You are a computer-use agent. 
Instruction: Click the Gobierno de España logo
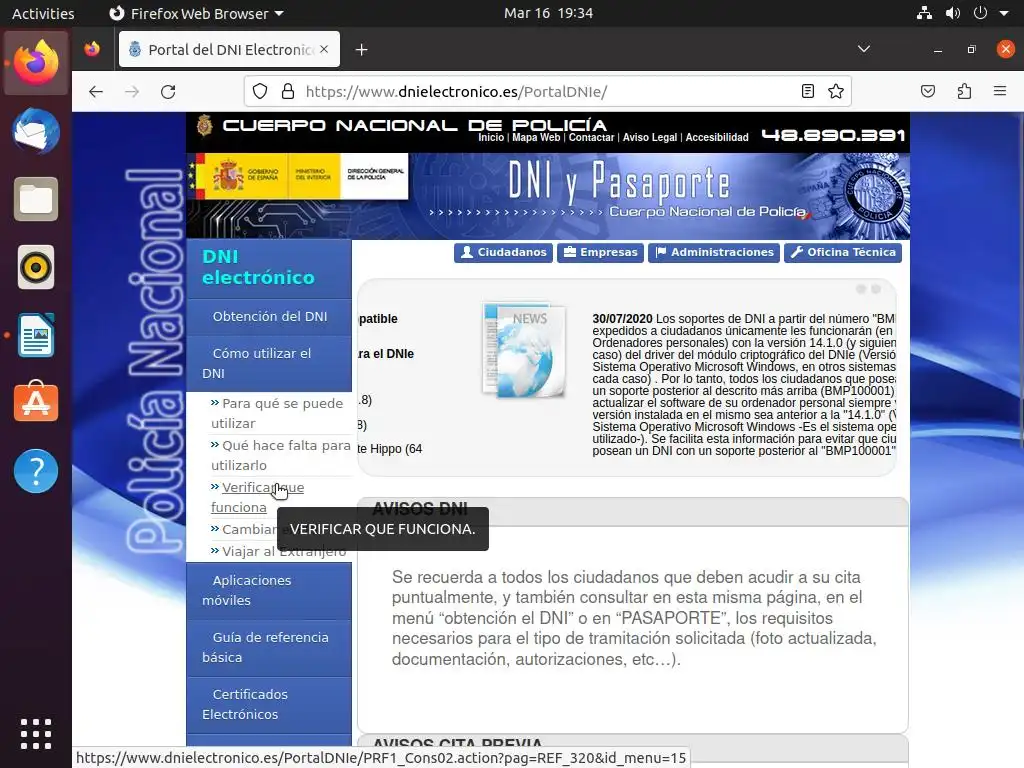(x=247, y=176)
